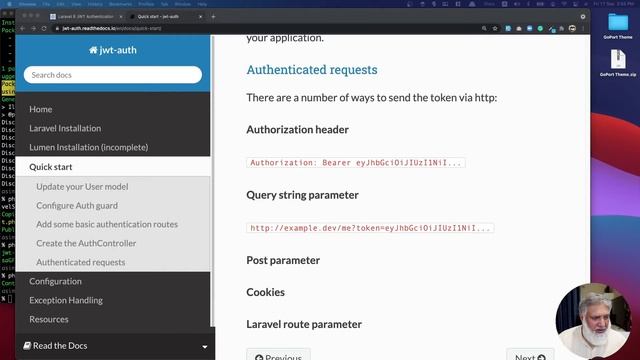Close the Laravel 8 JWT Authentication tab
The image size is (640, 360).
pos(121,17)
